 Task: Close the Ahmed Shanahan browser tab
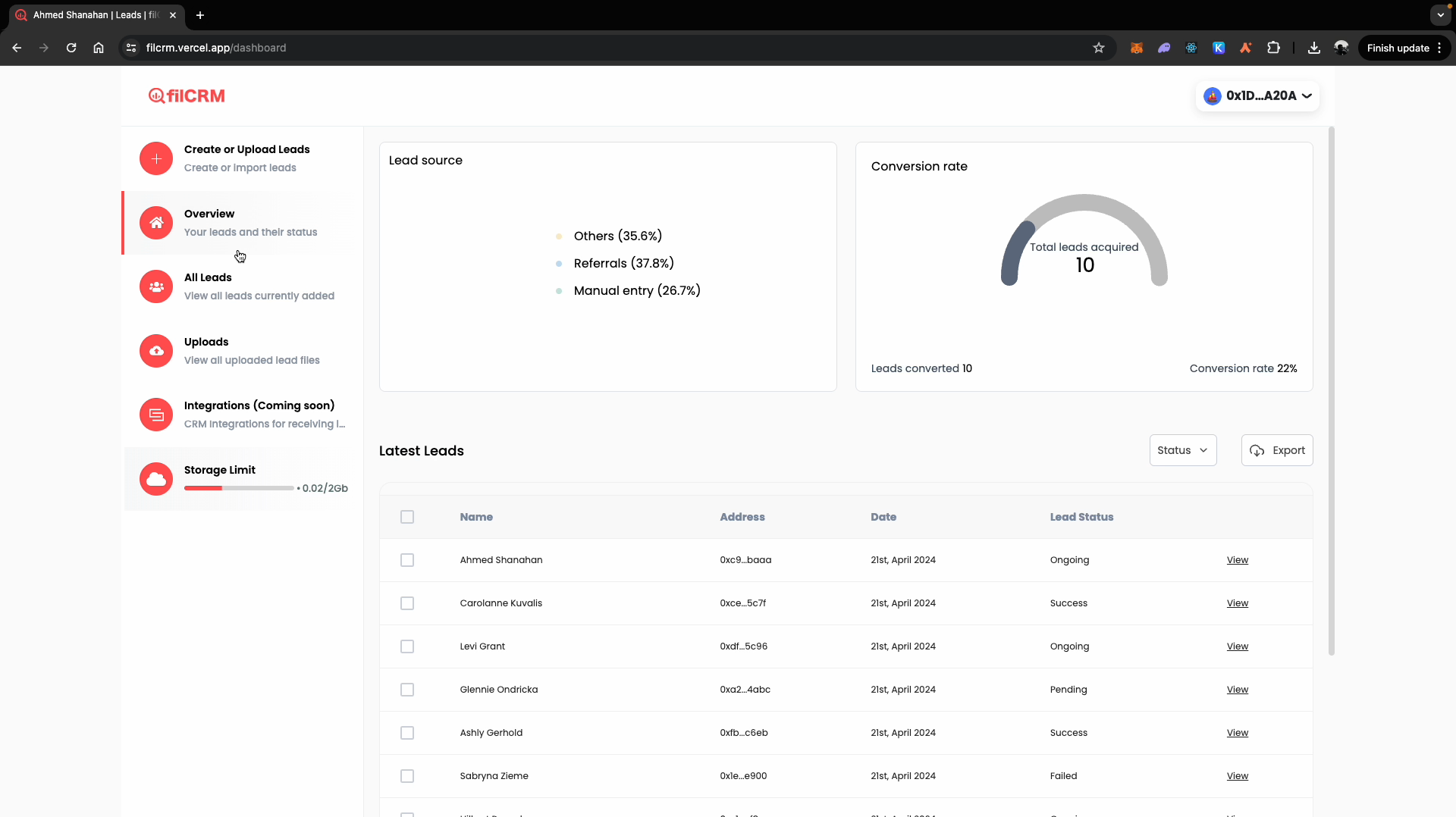173,15
